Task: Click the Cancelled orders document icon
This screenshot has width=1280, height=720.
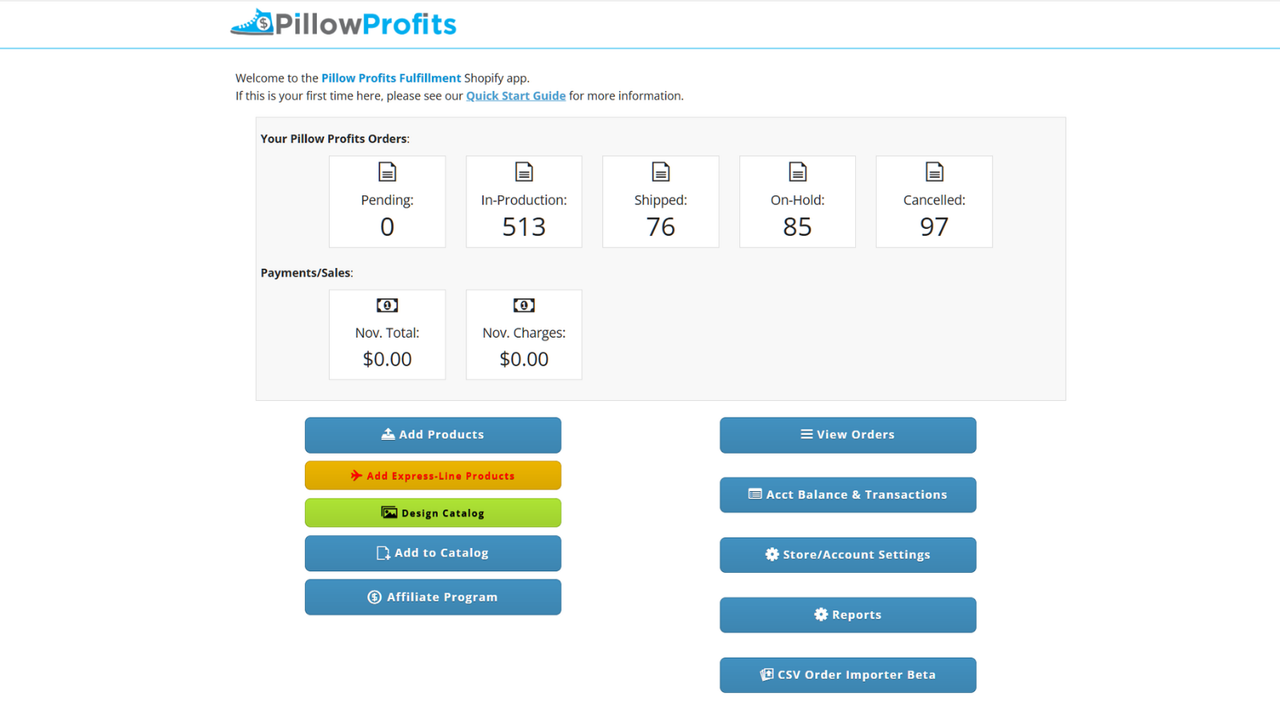Action: pyautogui.click(x=934, y=172)
